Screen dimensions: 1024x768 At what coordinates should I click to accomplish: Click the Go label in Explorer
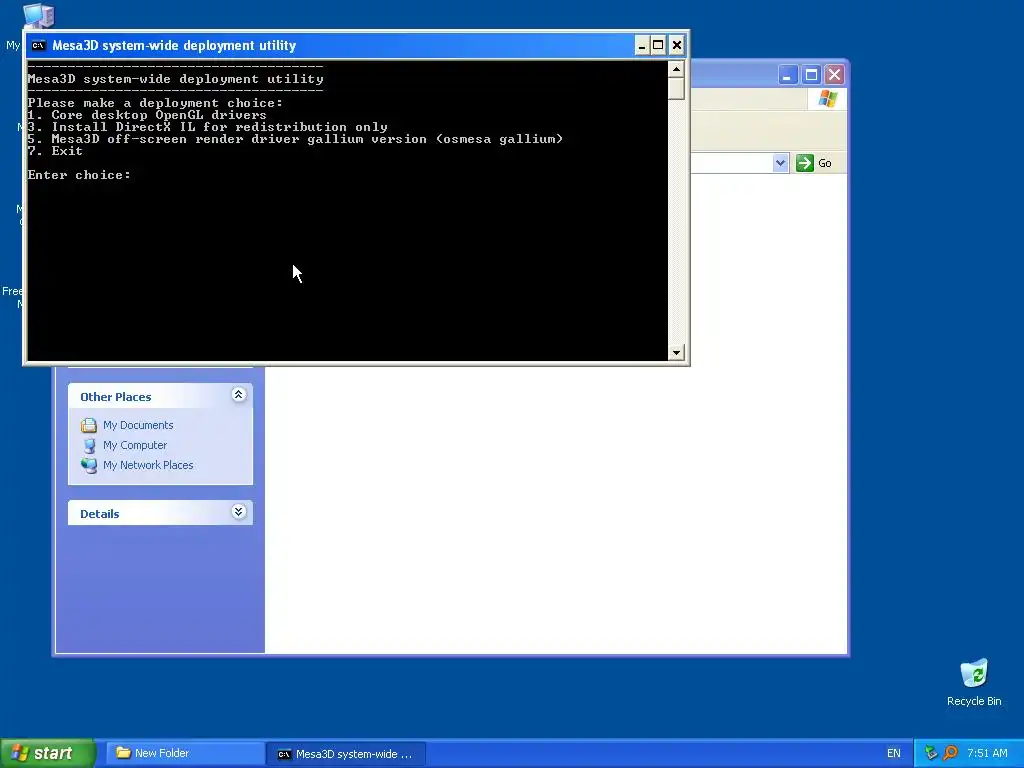[x=825, y=163]
